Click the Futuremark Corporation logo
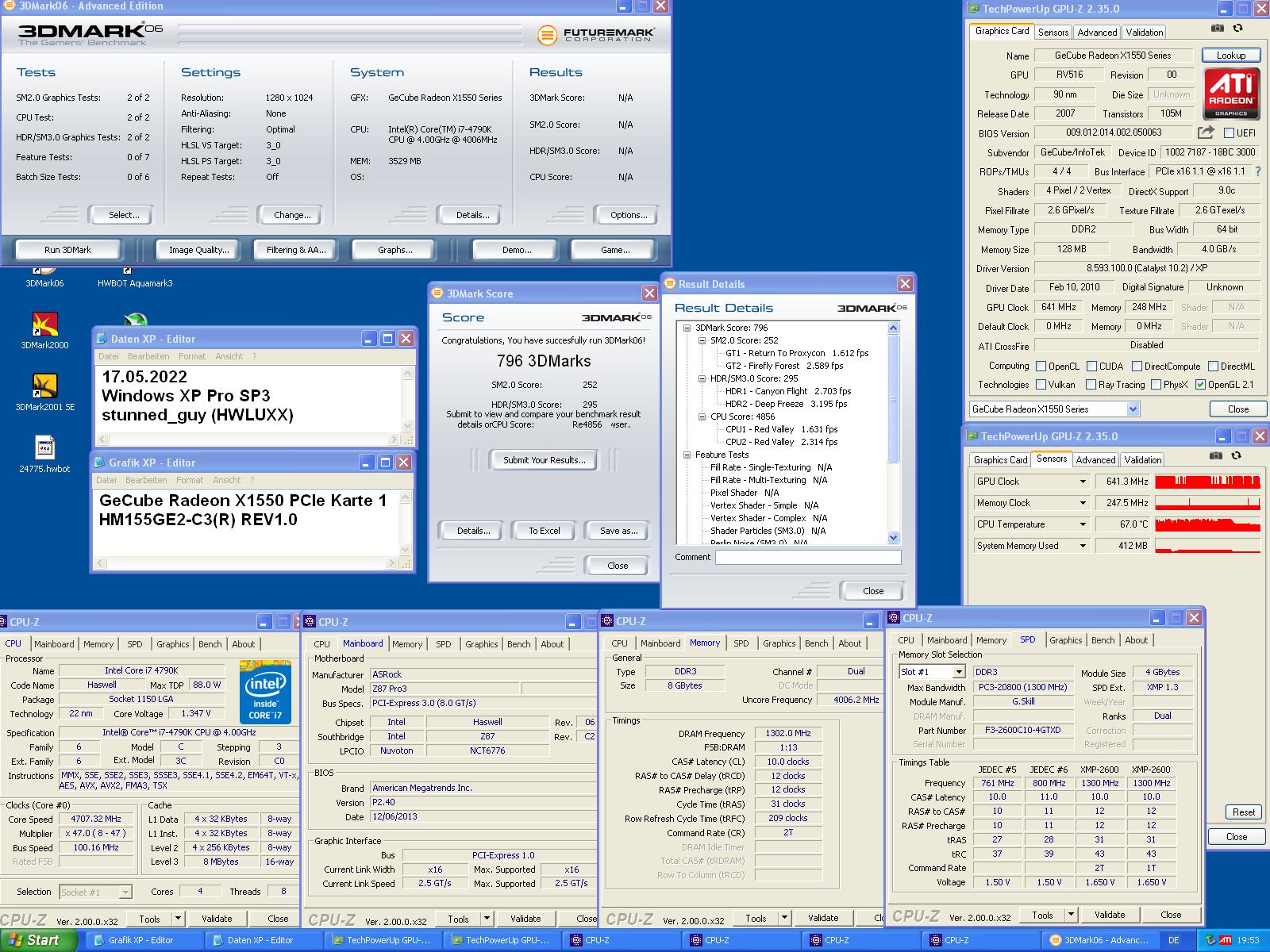 596,35
